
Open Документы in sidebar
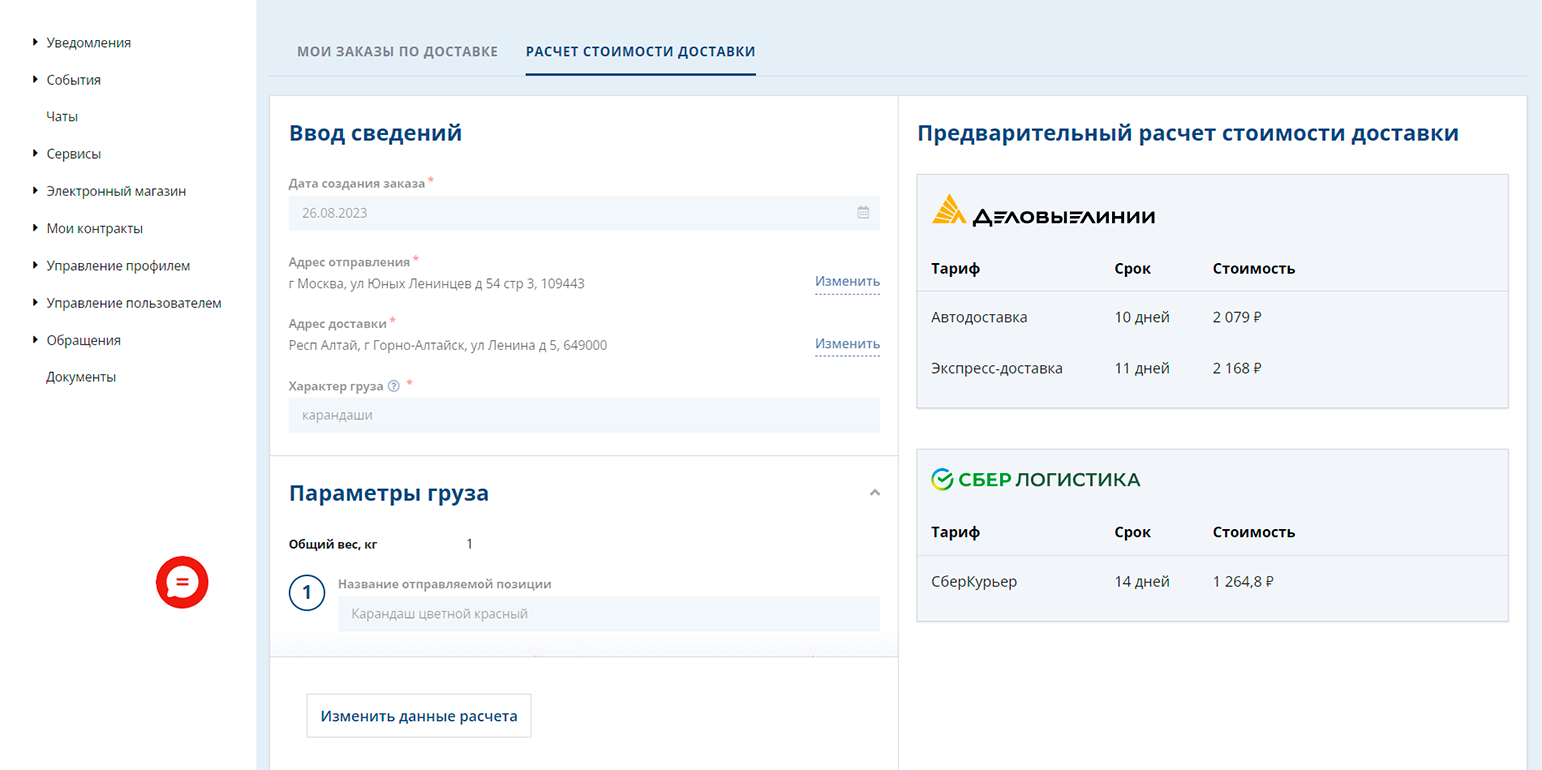coord(81,377)
